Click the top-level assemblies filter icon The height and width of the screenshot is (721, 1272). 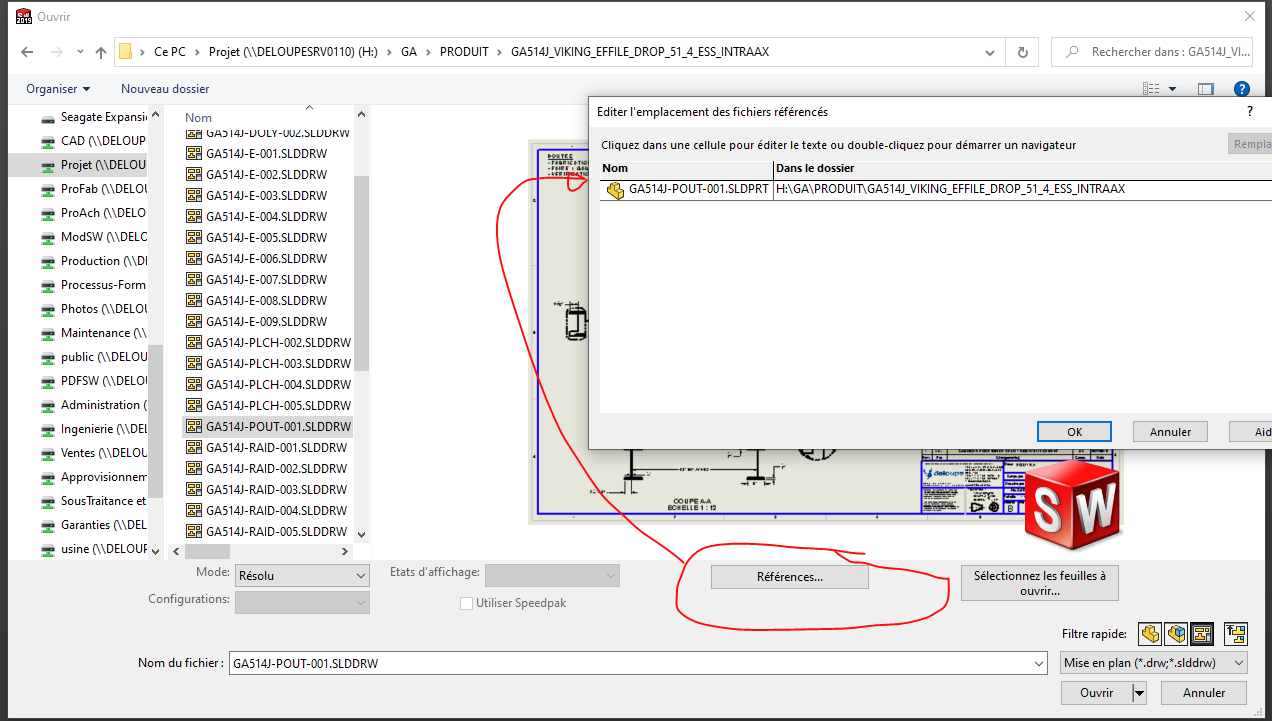tap(1236, 633)
